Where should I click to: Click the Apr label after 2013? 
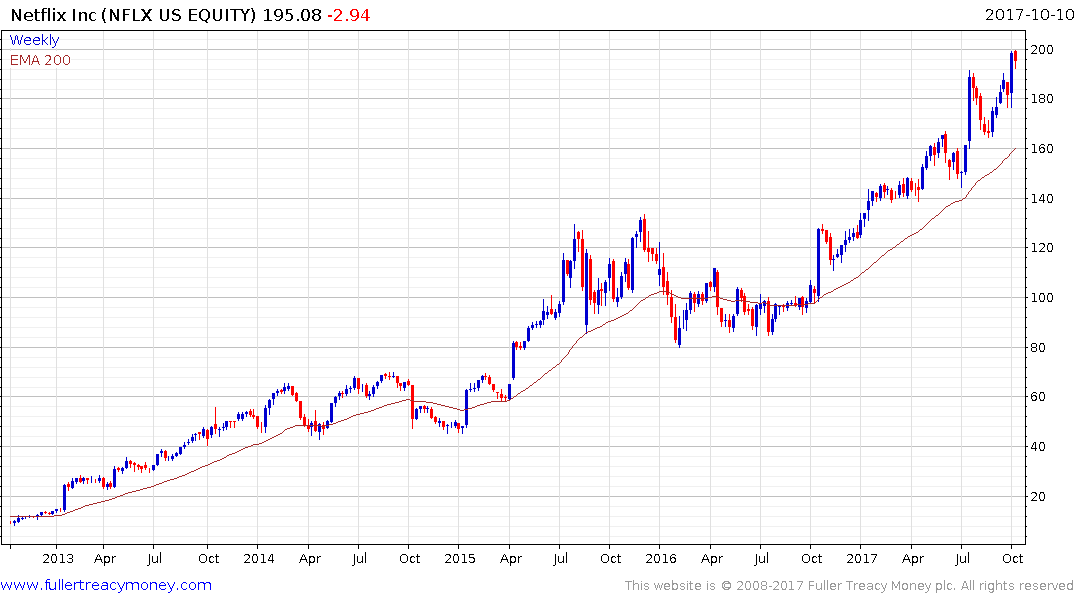104,559
